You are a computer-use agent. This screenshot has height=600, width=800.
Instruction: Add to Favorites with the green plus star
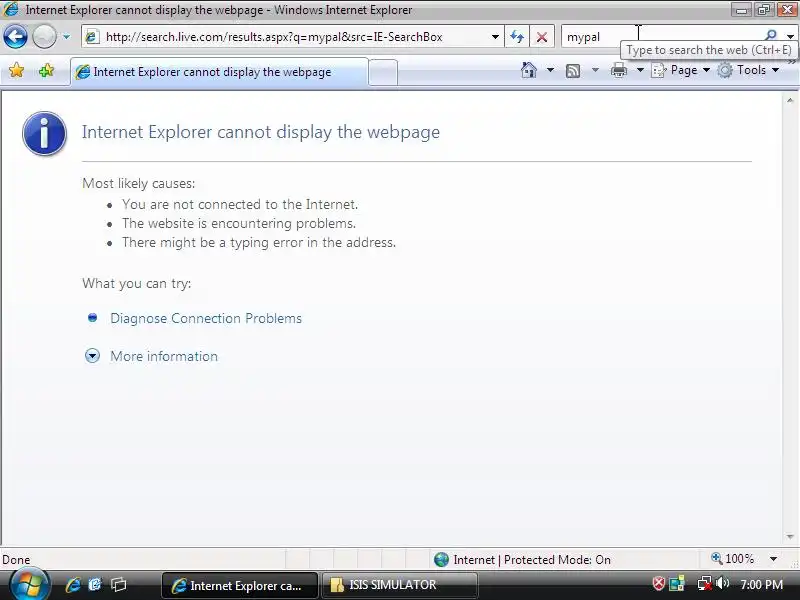coord(46,70)
